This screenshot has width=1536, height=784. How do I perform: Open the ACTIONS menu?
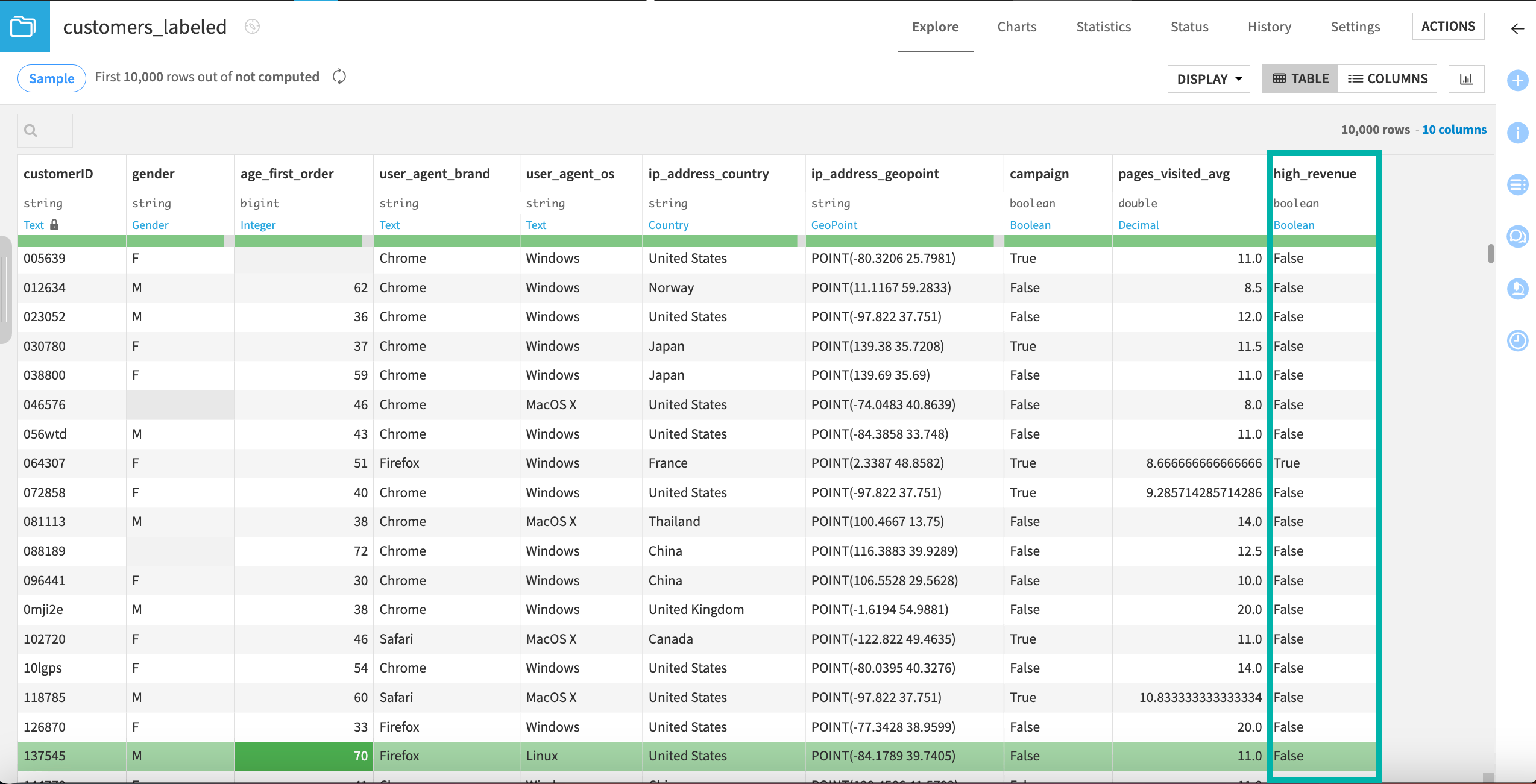[1449, 26]
